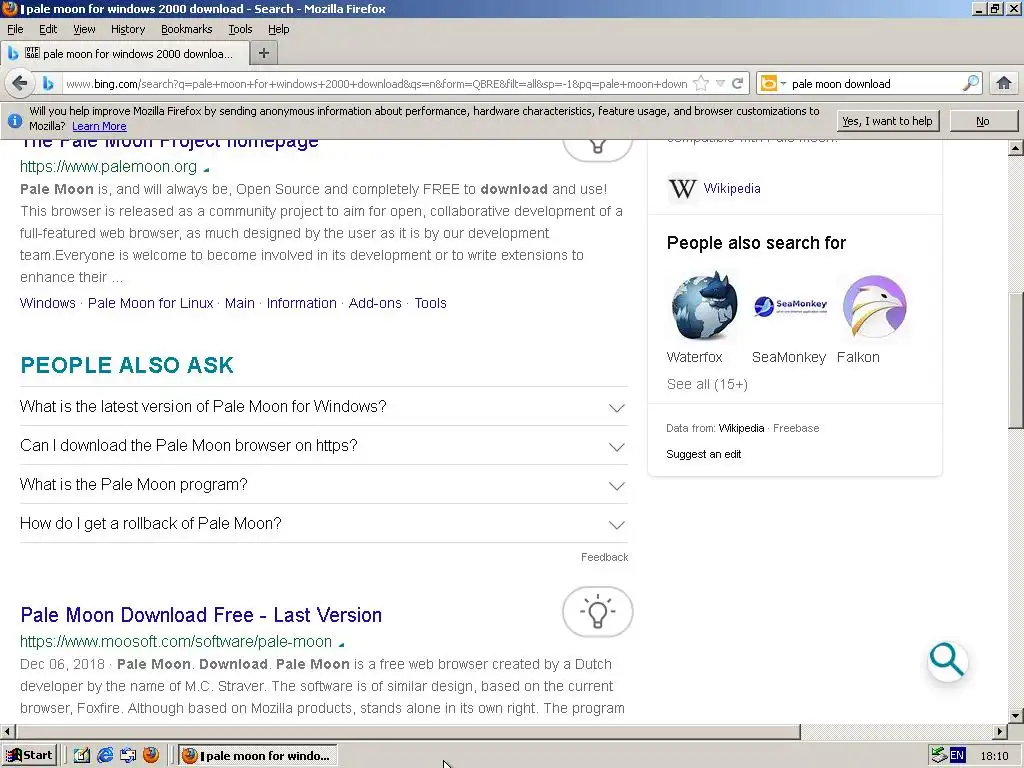Click the Bing site identity icon
Viewport: 1024px width, 768px height.
[48, 84]
